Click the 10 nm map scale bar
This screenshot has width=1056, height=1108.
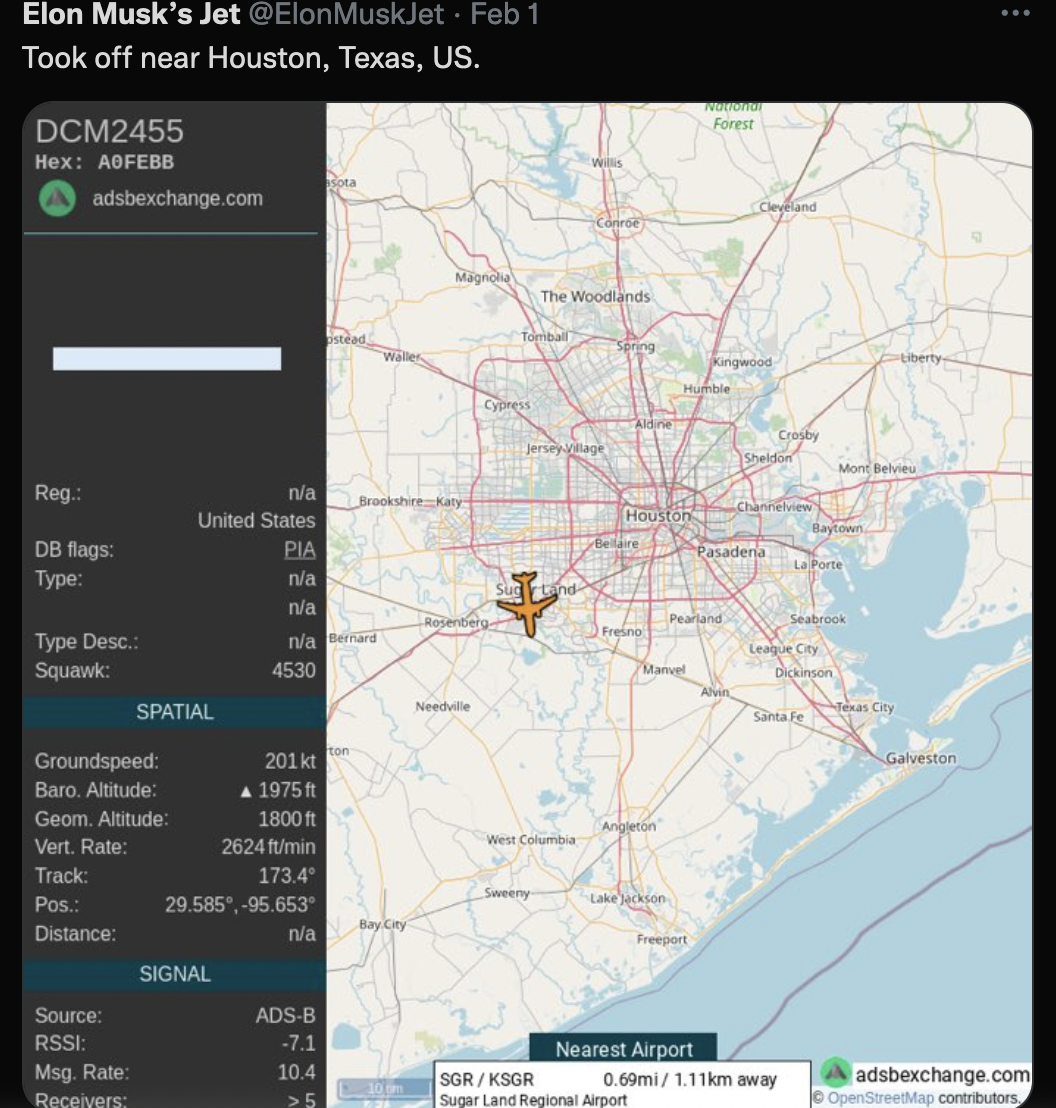[384, 1087]
